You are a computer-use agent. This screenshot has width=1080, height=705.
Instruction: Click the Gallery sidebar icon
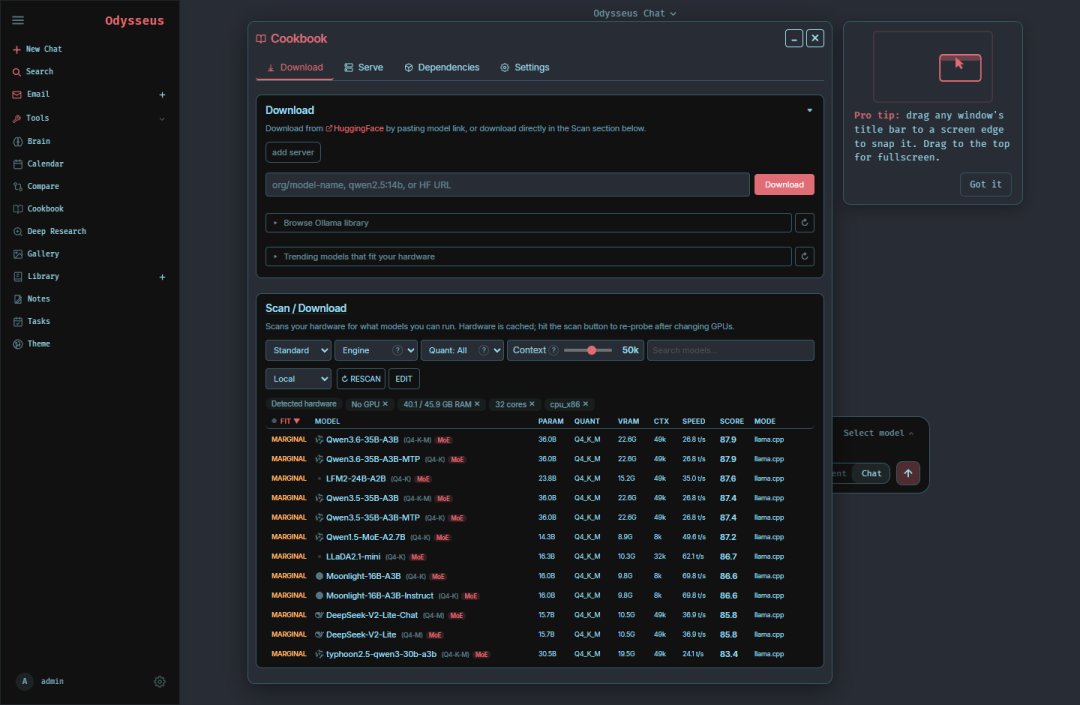18,254
